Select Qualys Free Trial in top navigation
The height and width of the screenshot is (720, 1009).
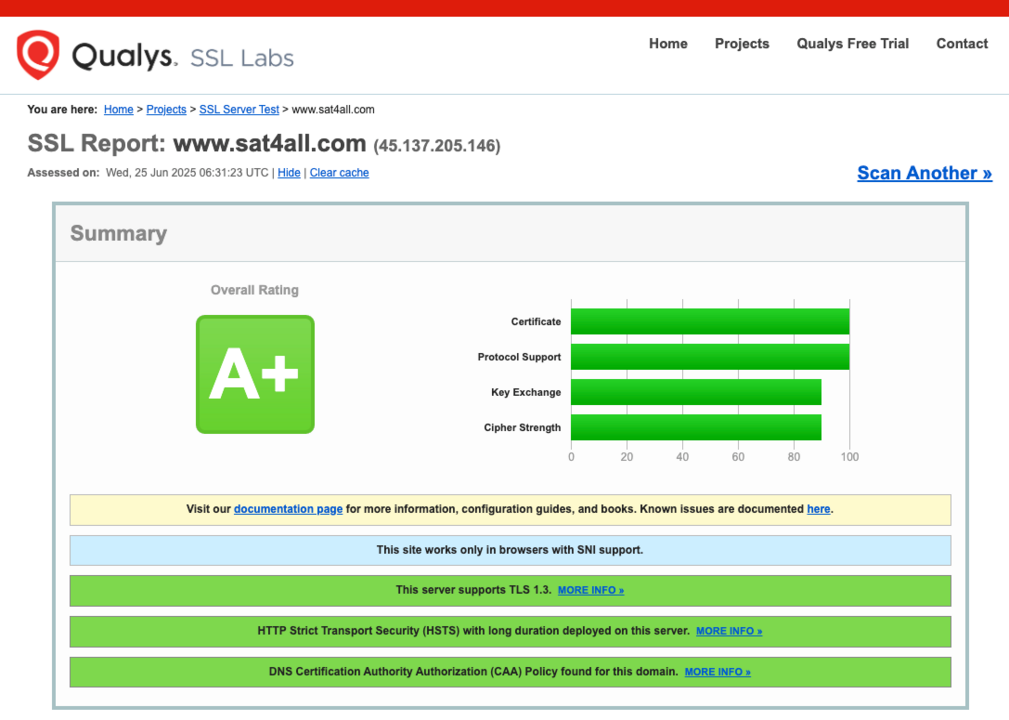(852, 44)
